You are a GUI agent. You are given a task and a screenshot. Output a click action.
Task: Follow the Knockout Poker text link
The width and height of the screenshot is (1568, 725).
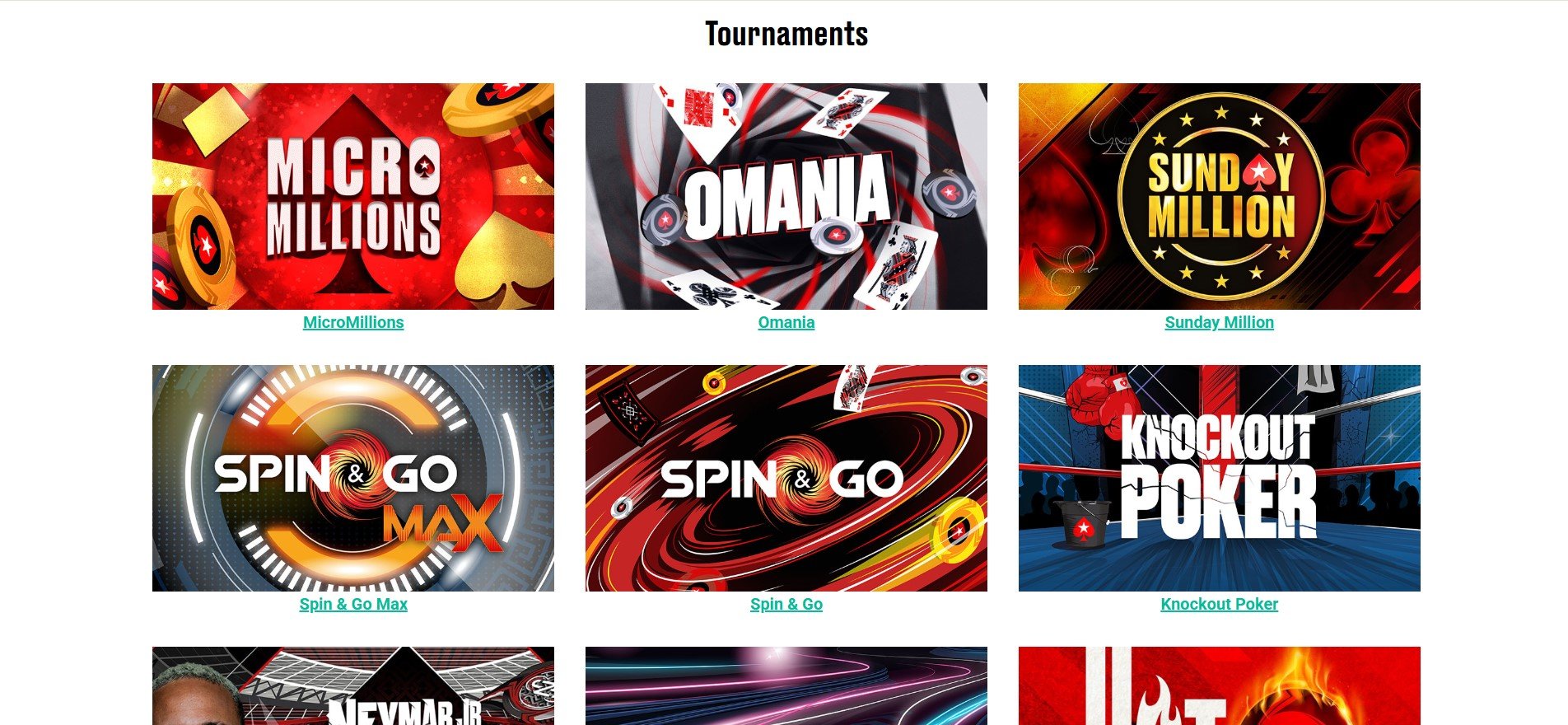point(1220,604)
